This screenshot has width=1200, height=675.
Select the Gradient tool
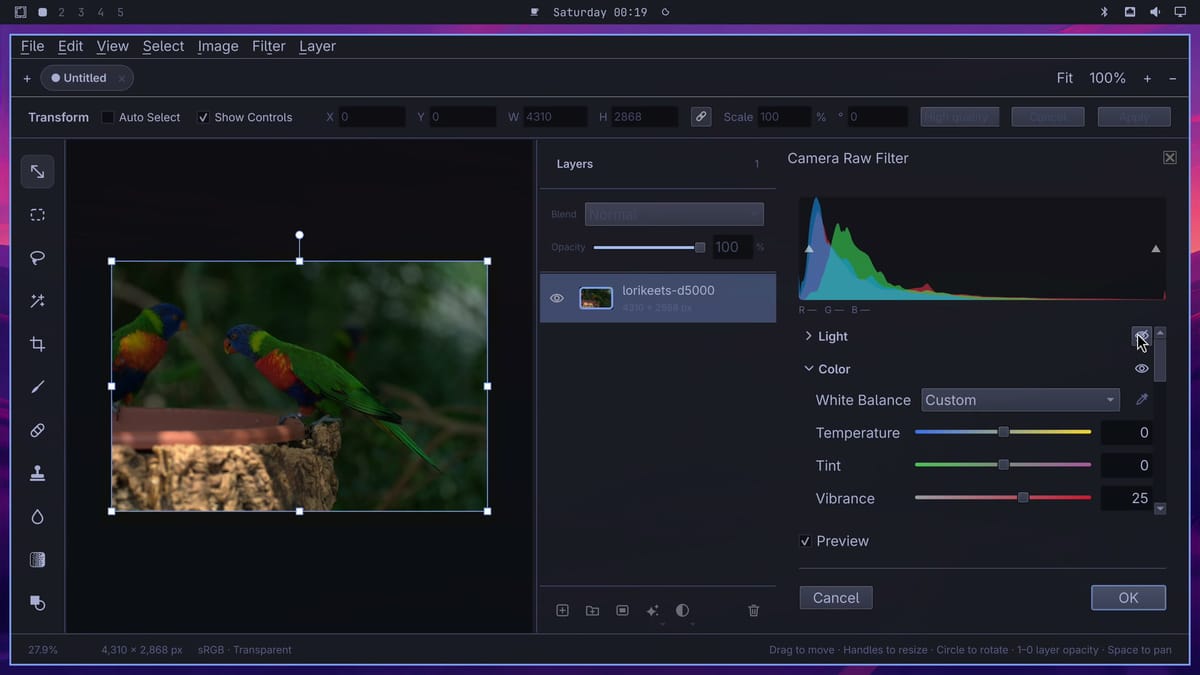[x=37, y=560]
